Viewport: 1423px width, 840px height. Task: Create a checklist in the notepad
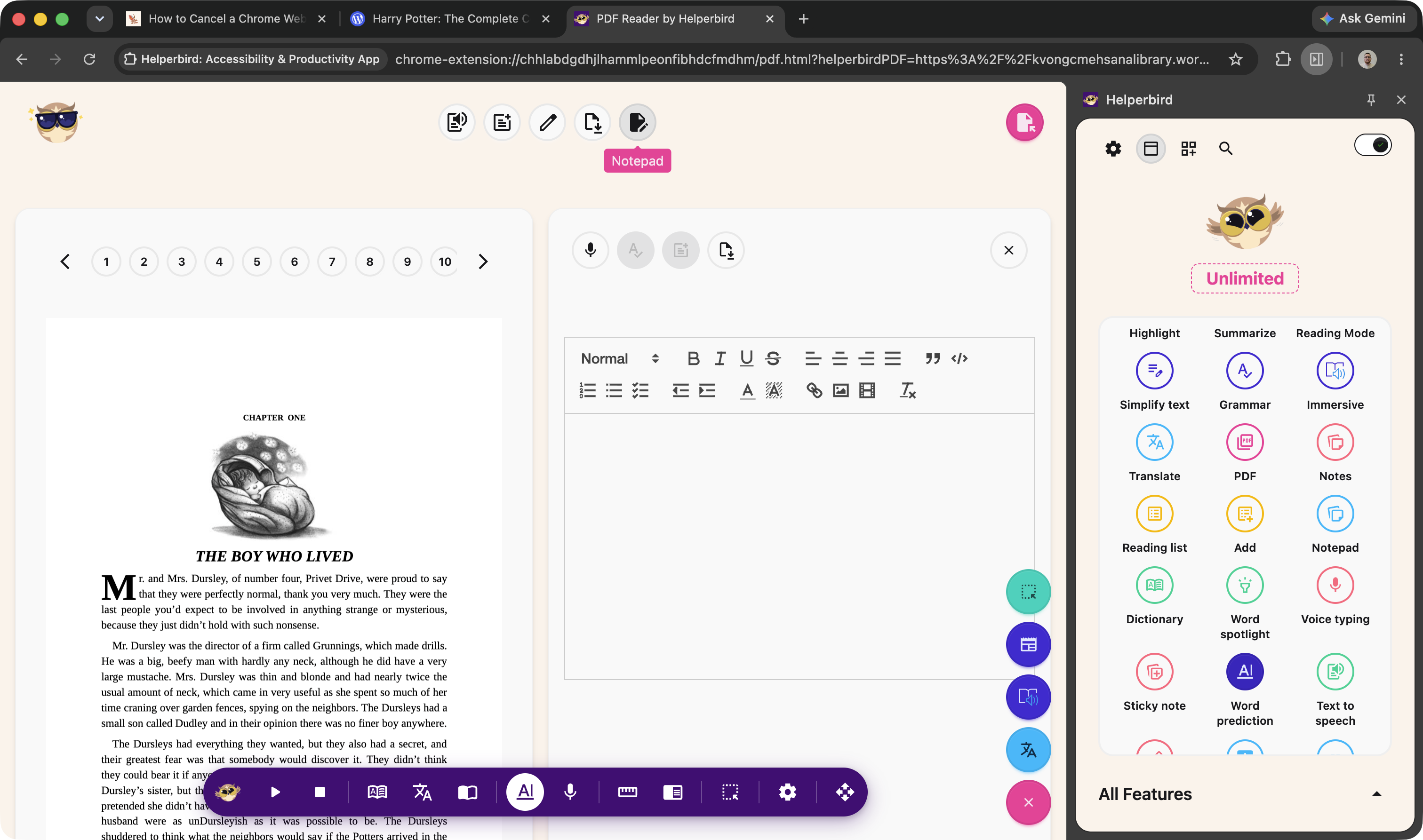[640, 390]
